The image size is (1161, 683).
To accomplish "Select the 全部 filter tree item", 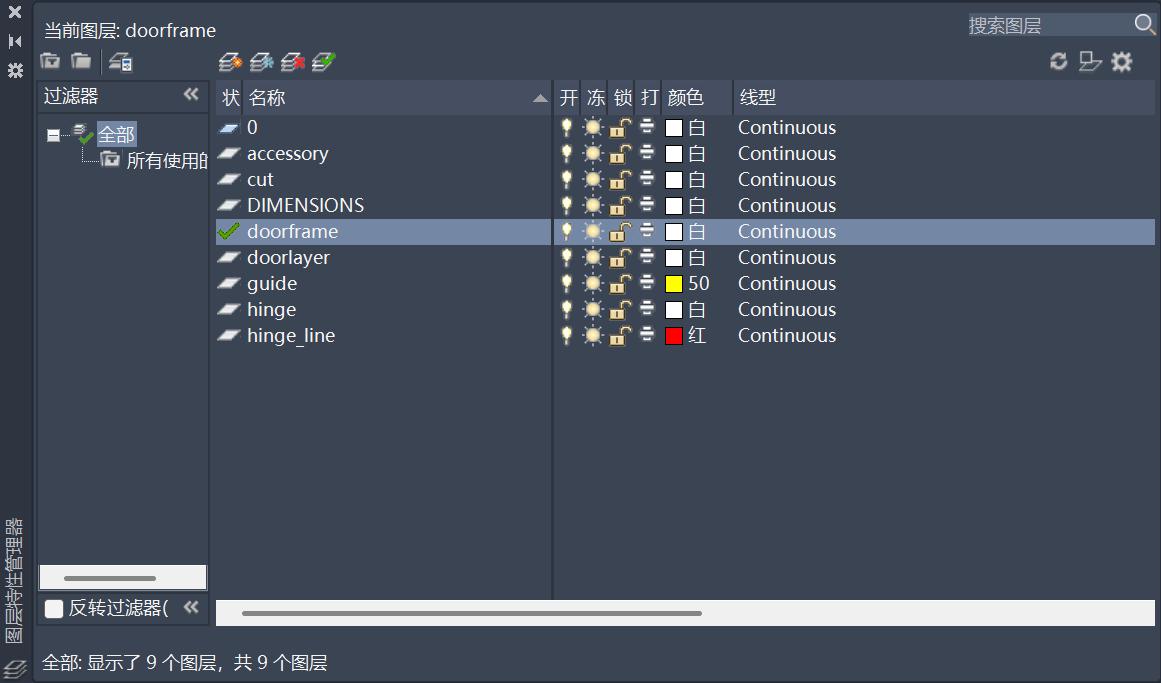I will point(116,134).
